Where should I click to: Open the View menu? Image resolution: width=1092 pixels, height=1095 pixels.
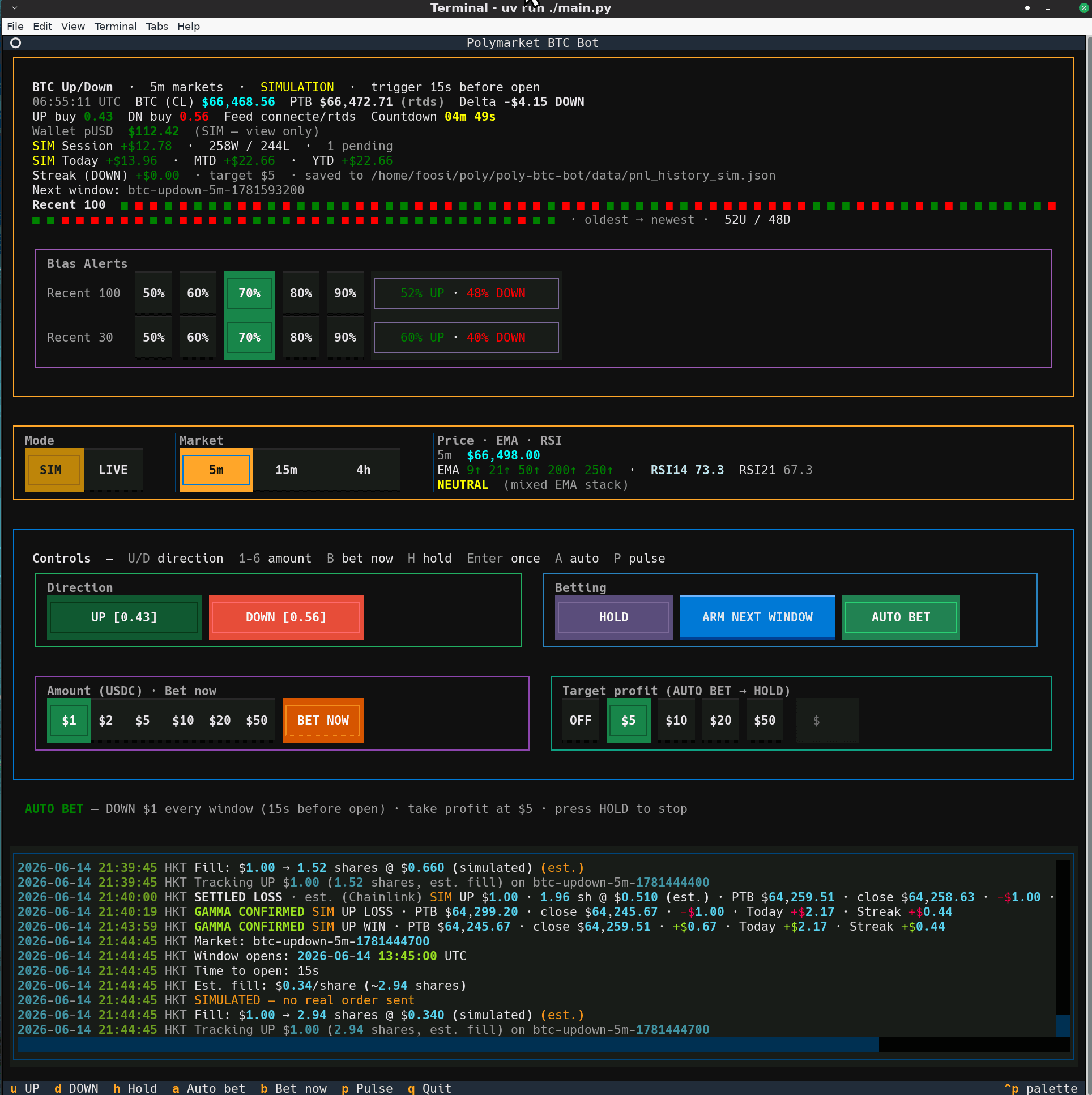coord(73,26)
